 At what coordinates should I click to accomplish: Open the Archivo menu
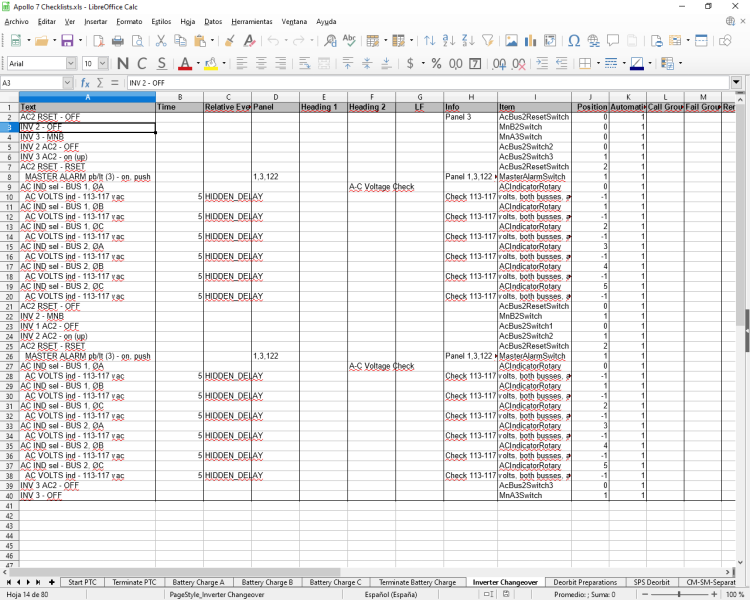click(17, 22)
